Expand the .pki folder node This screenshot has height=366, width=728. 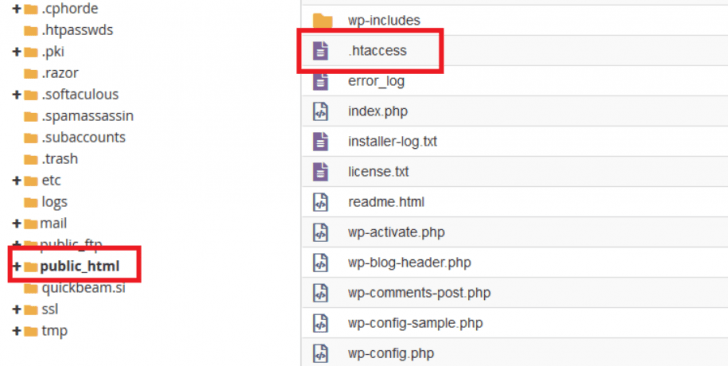[x=17, y=52]
